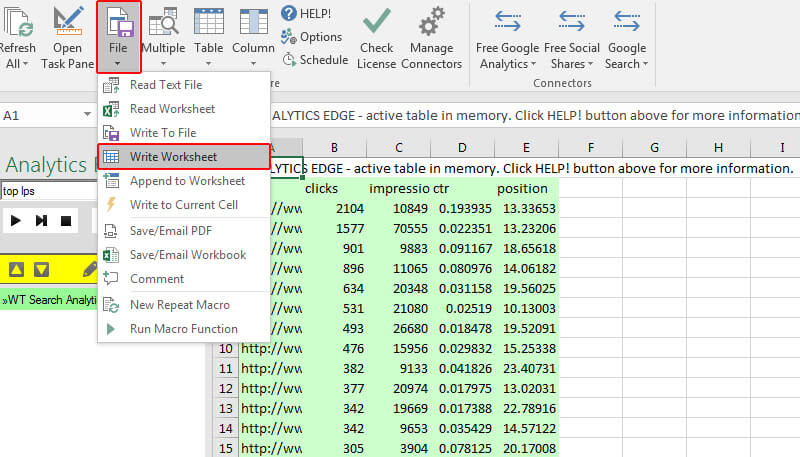Click cell with value 0.091167

coord(463,248)
